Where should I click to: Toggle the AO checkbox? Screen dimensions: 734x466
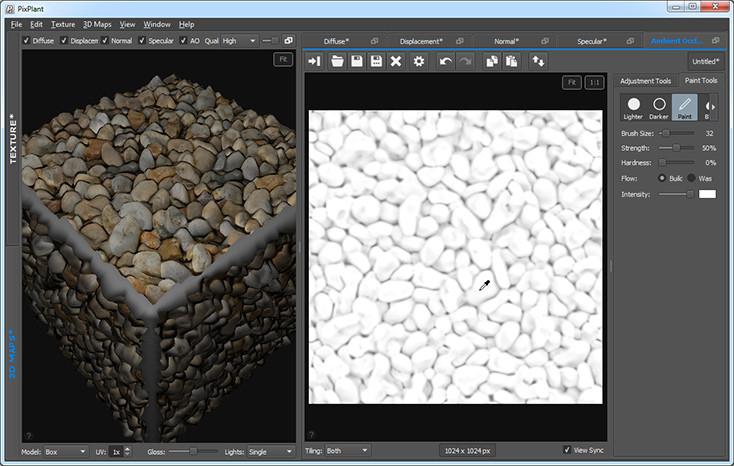click(184, 41)
